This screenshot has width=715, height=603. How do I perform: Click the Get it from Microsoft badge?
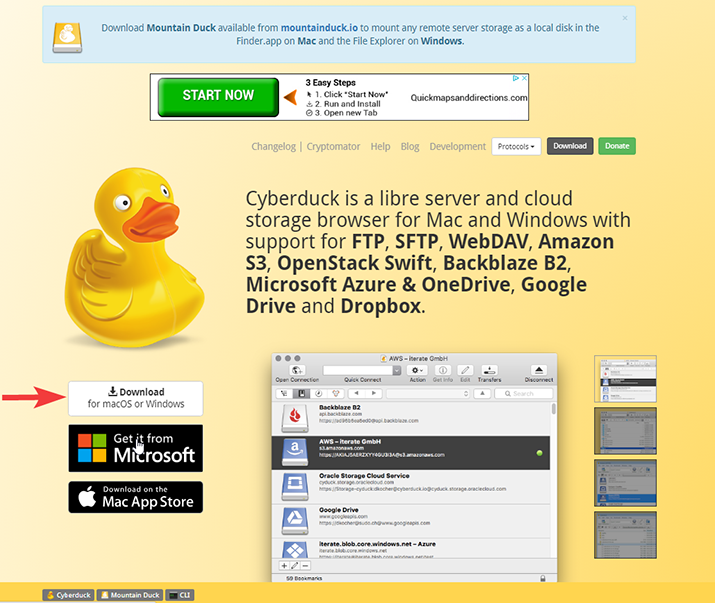pos(136,448)
